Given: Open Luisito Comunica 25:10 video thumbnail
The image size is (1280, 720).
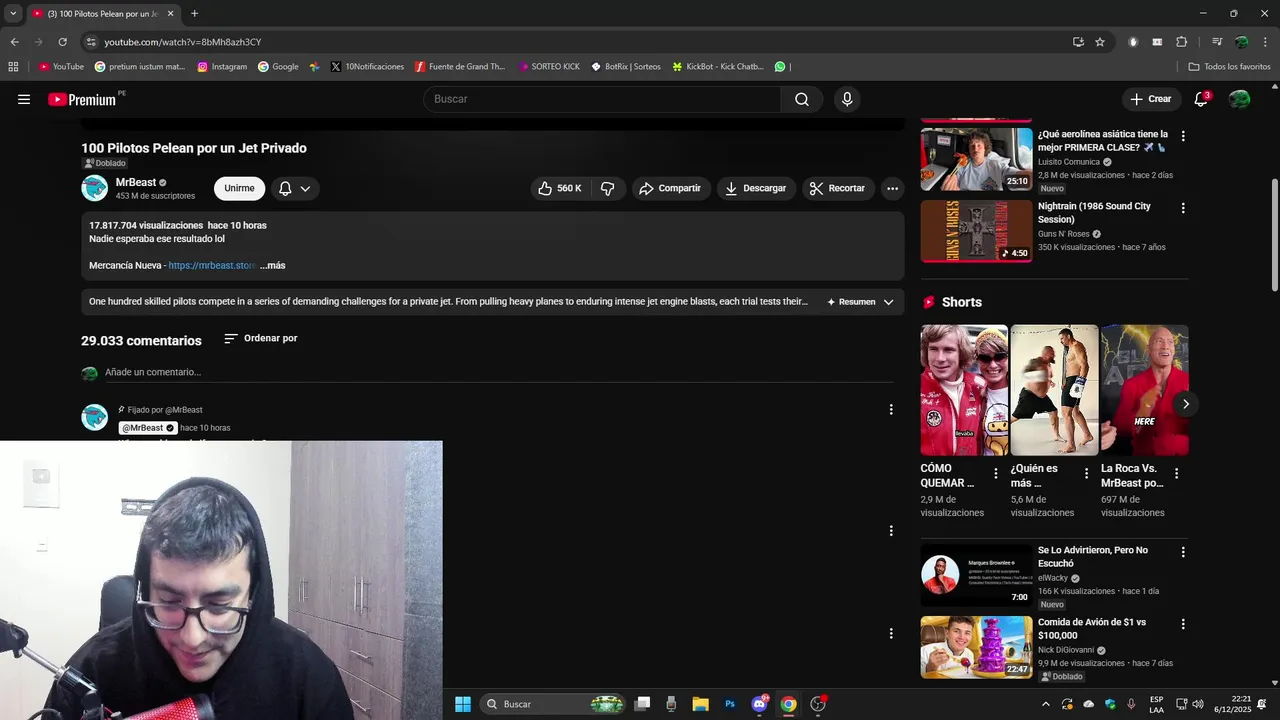Looking at the screenshot, I should tap(976, 159).
